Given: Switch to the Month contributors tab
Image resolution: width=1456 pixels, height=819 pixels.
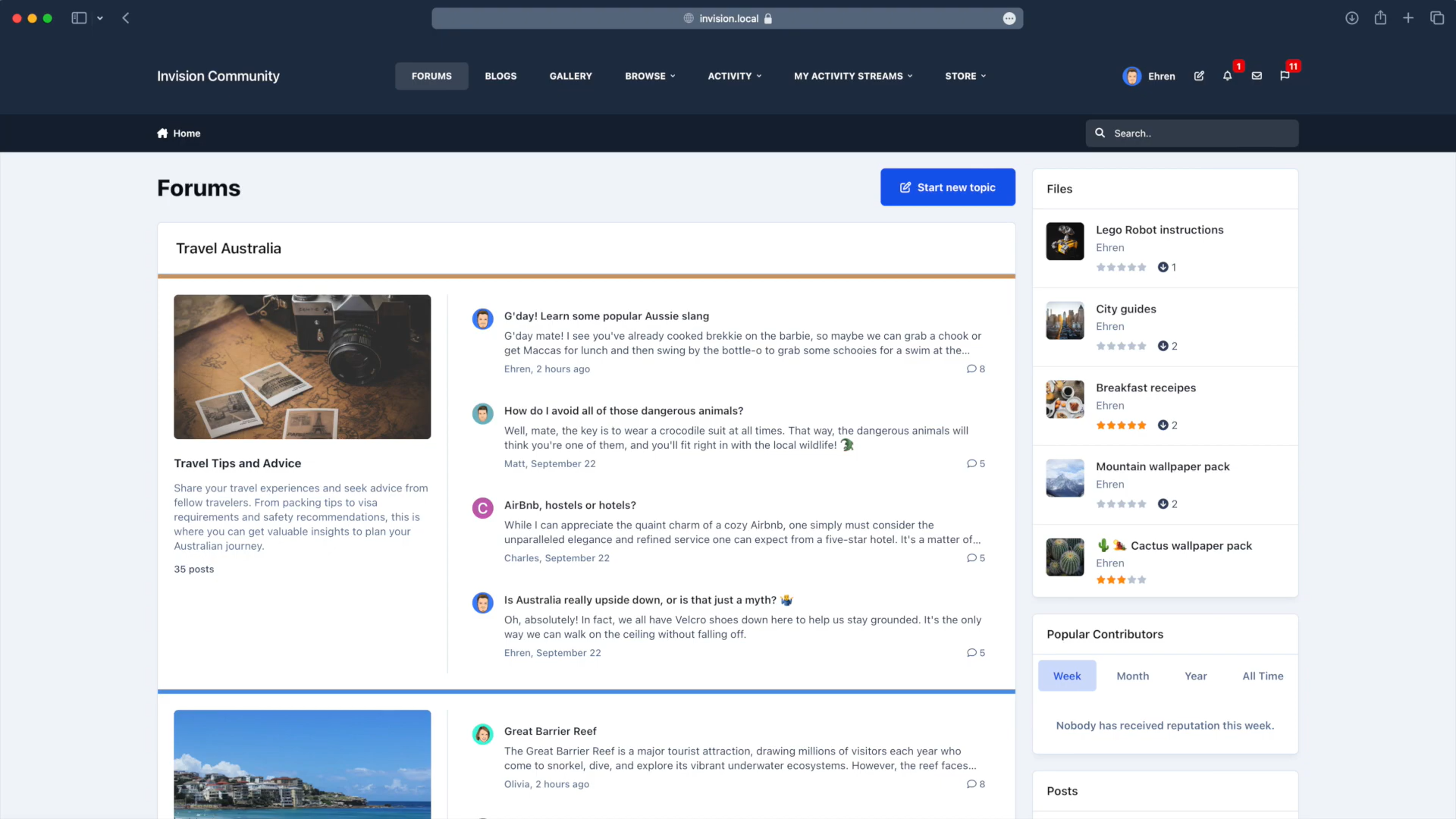Looking at the screenshot, I should pyautogui.click(x=1132, y=676).
